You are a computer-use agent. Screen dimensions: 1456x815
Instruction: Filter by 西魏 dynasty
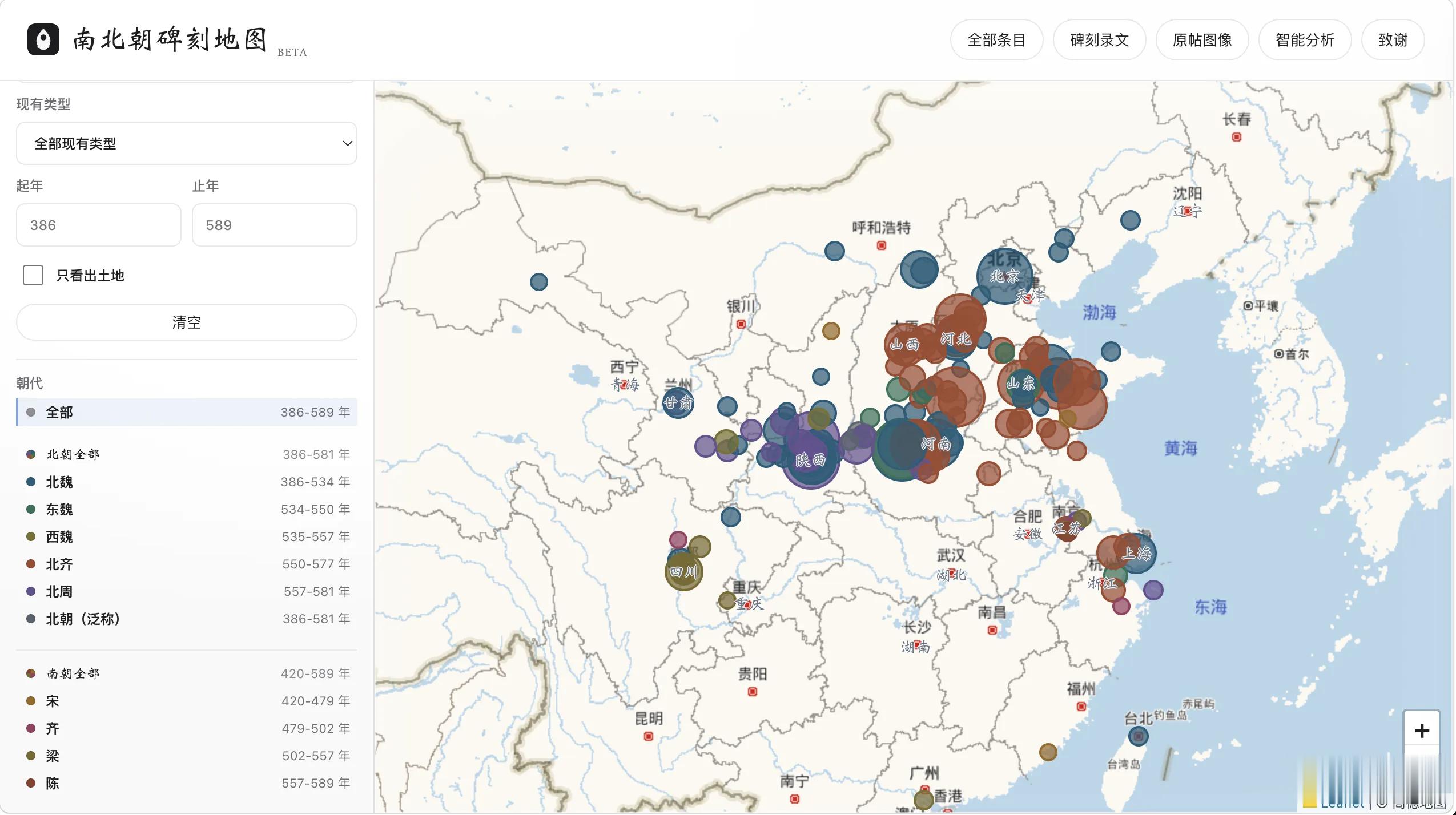[187, 536]
